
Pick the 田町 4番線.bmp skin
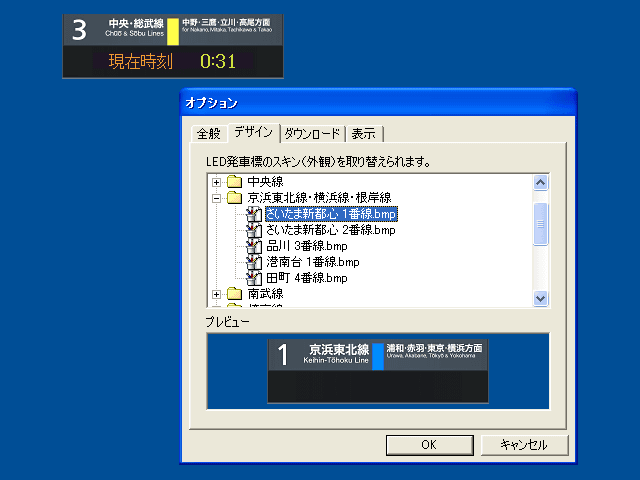pos(307,278)
